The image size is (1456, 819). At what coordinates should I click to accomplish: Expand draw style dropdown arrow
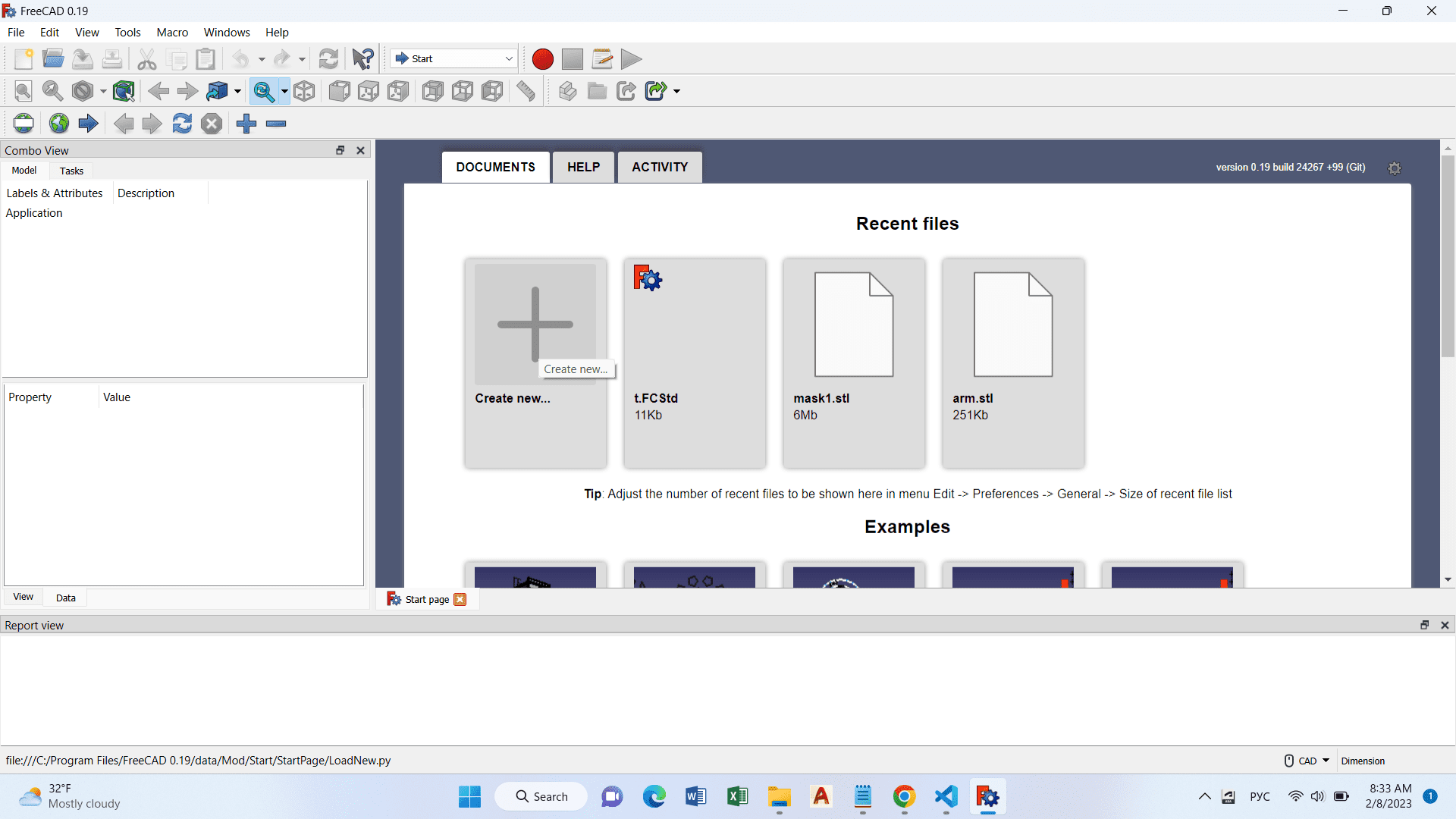tap(103, 92)
